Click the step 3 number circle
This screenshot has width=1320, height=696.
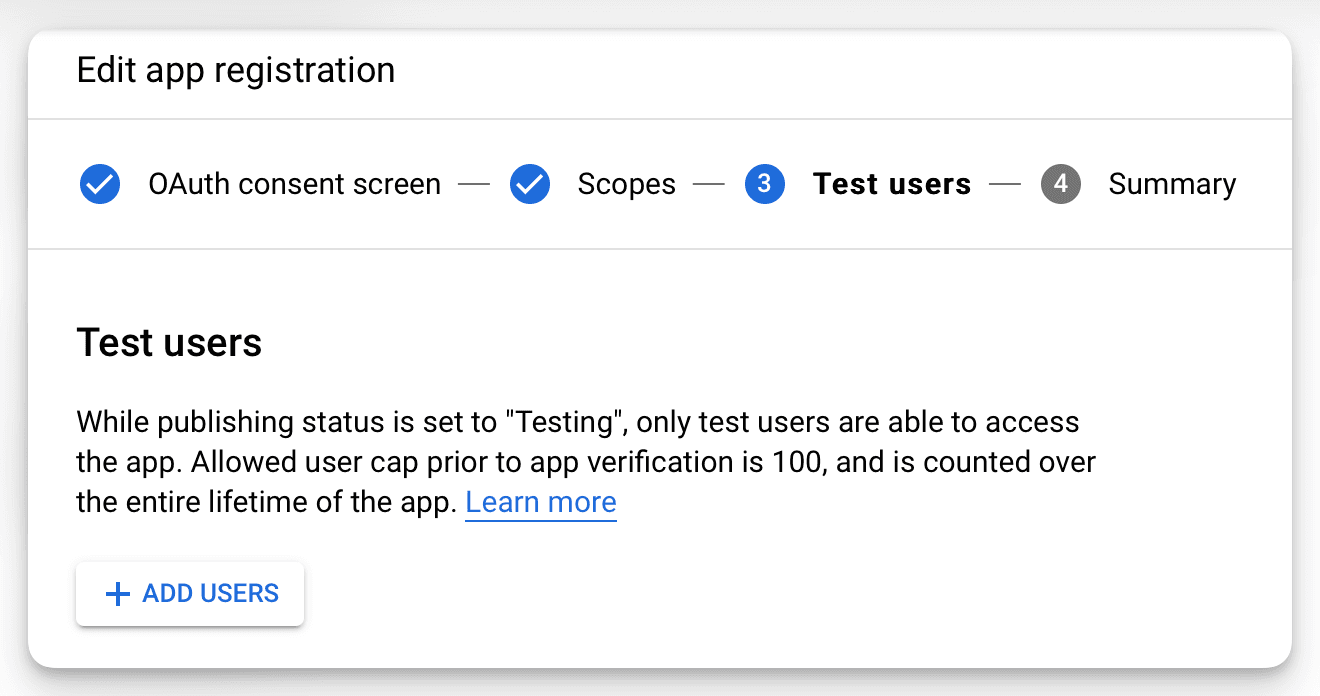pyautogui.click(x=765, y=185)
